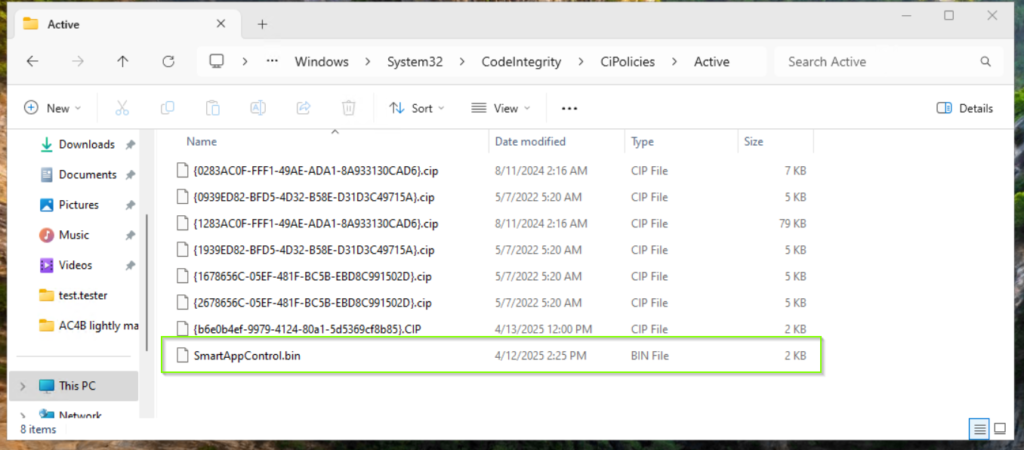This screenshot has width=1024, height=450.
Task: Refresh the current folder view
Action: point(168,61)
